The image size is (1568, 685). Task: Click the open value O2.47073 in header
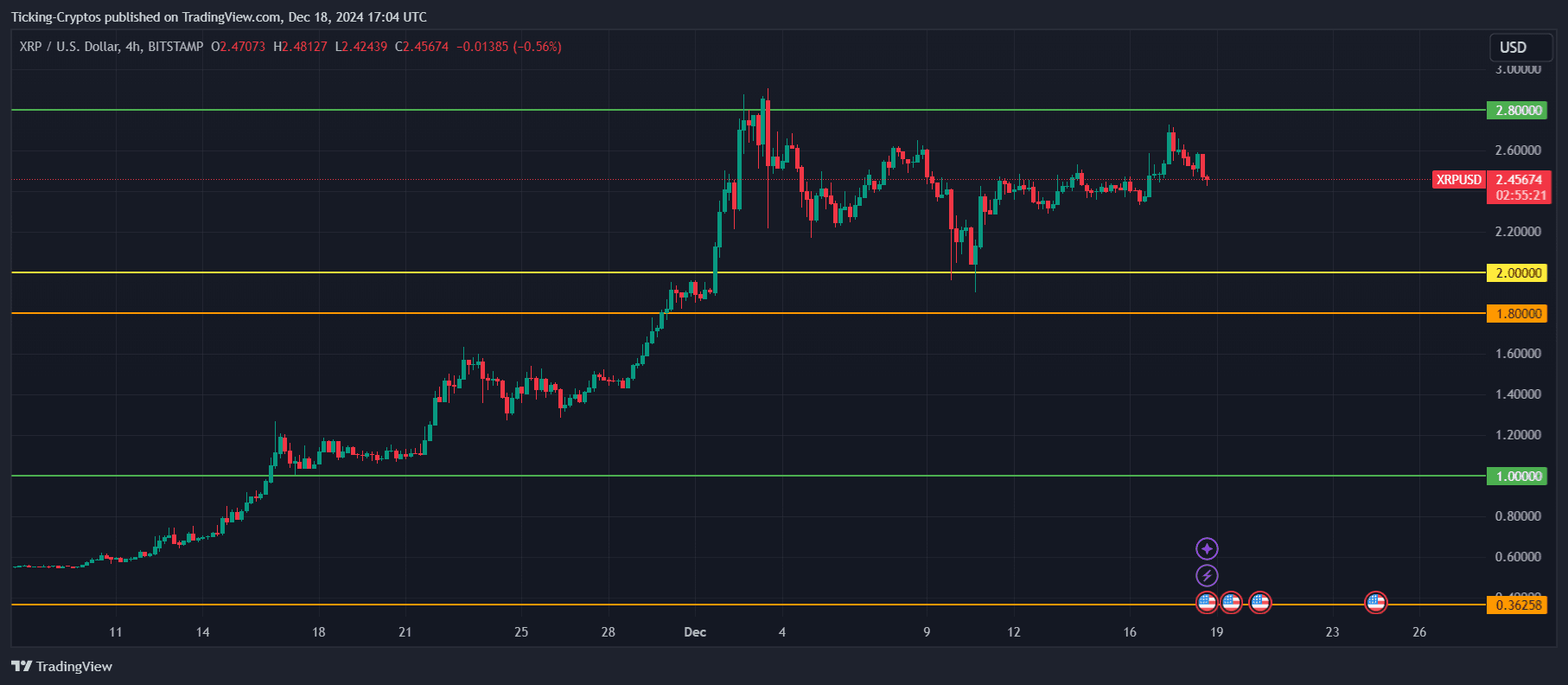pos(239,47)
